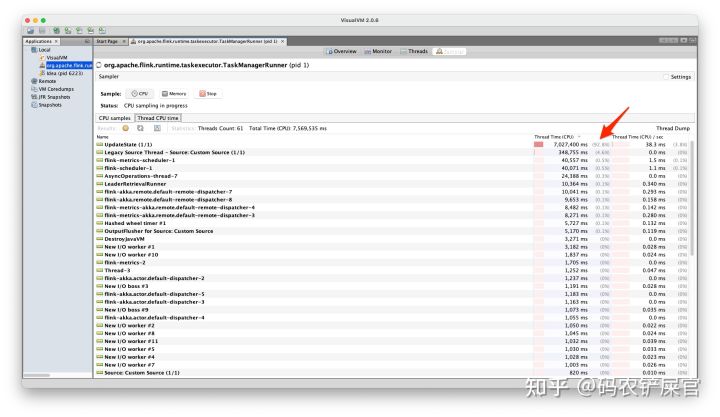Select org.apache.flink.runtime application in the tree
This screenshot has height=417, width=720.
(x=69, y=65)
